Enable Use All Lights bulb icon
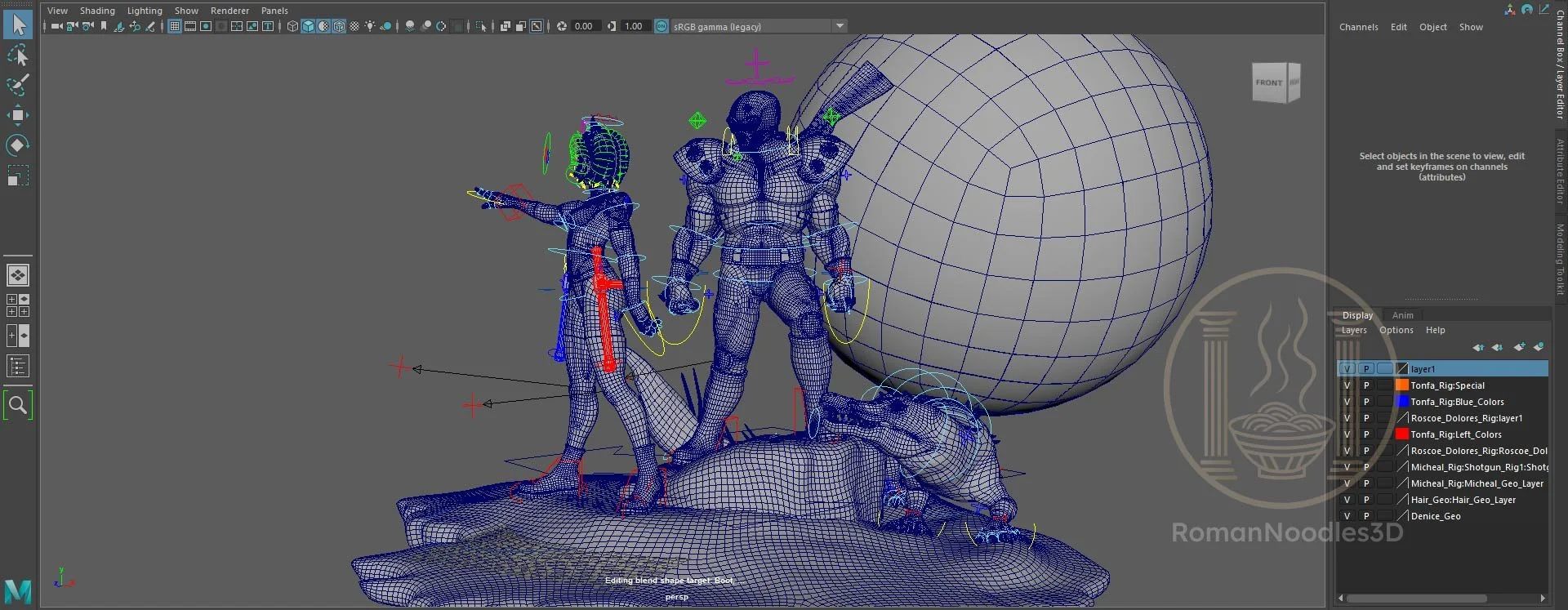1568x610 pixels. 370,27
